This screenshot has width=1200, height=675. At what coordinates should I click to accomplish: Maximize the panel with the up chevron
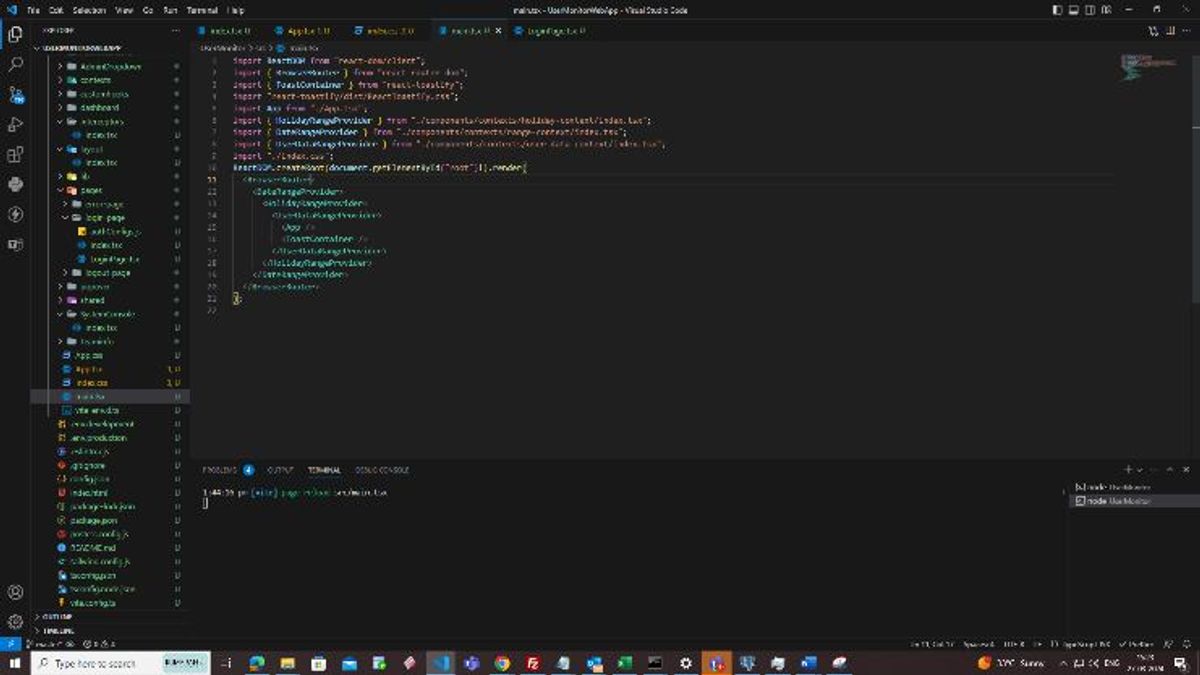[1168, 469]
